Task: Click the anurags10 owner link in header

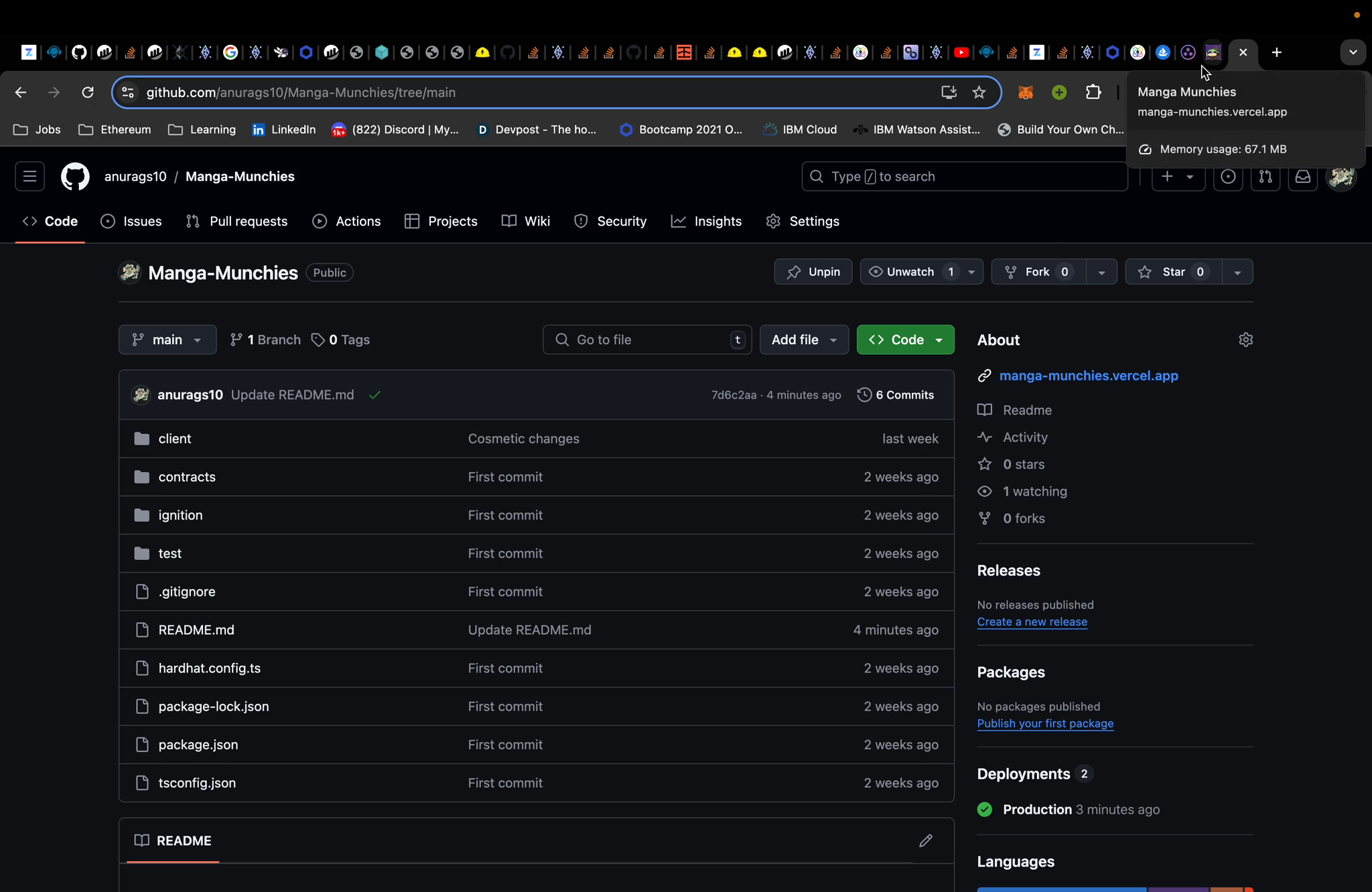Action: click(135, 177)
